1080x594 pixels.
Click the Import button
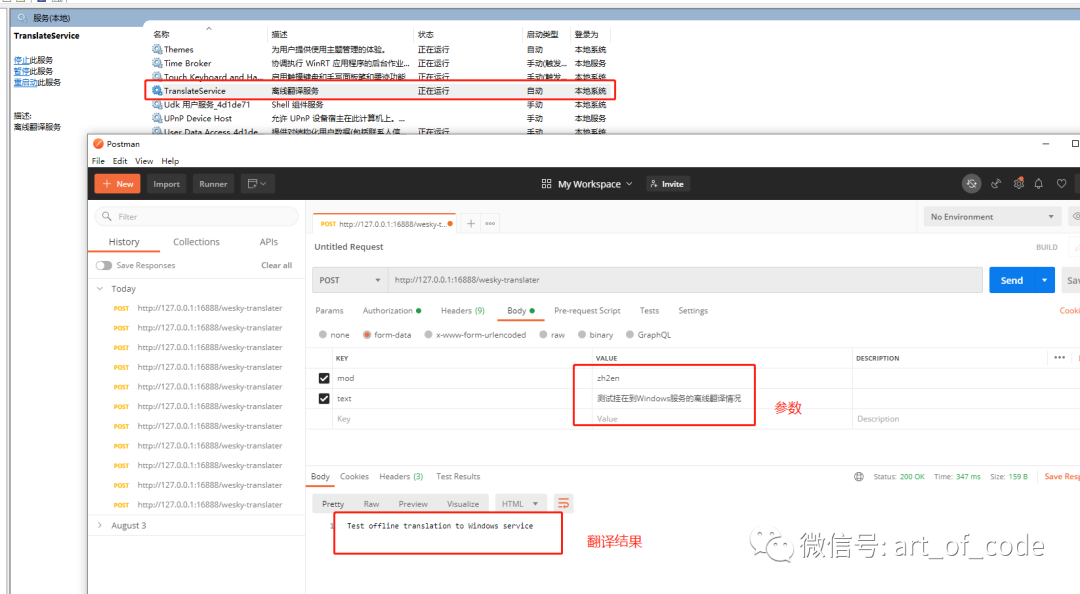pos(166,184)
